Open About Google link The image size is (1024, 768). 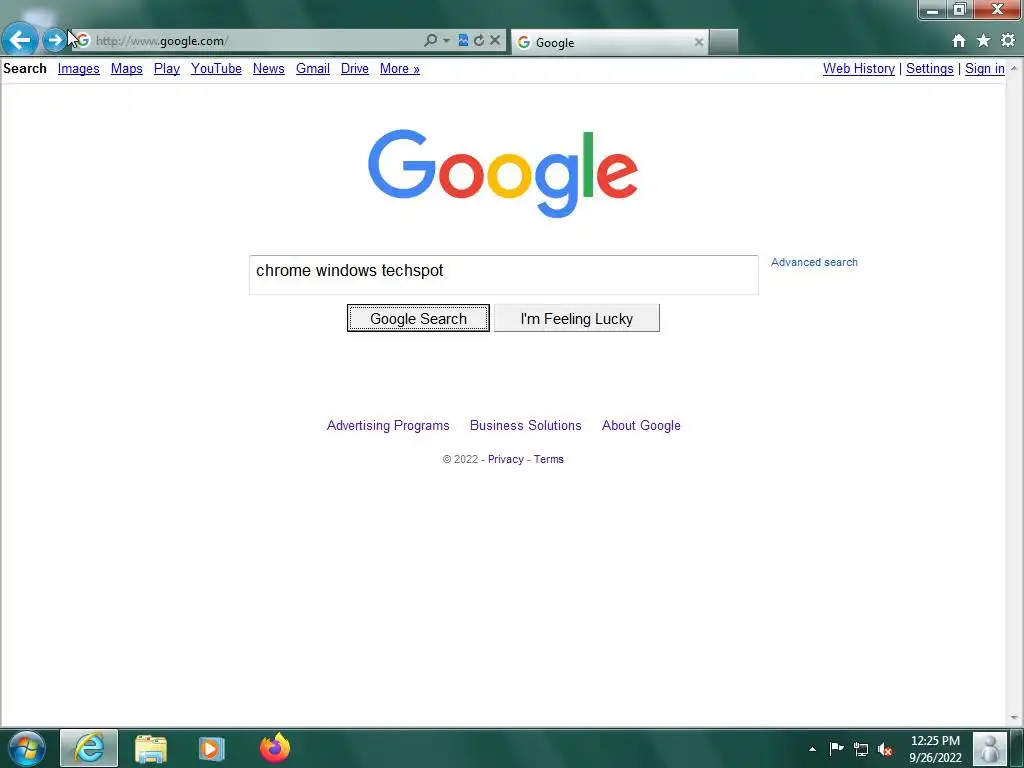tap(641, 425)
